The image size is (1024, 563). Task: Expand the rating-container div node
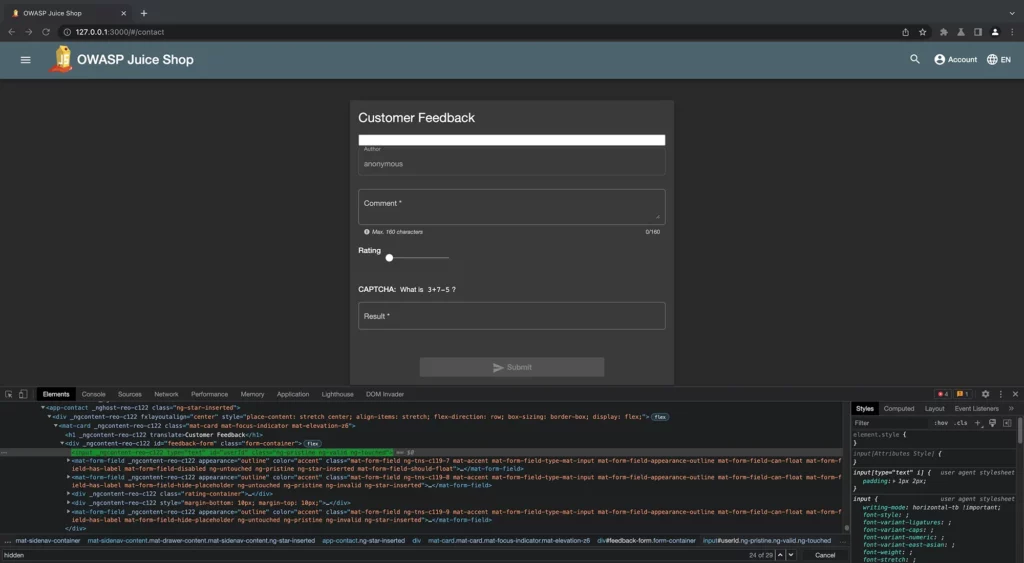(x=69, y=494)
